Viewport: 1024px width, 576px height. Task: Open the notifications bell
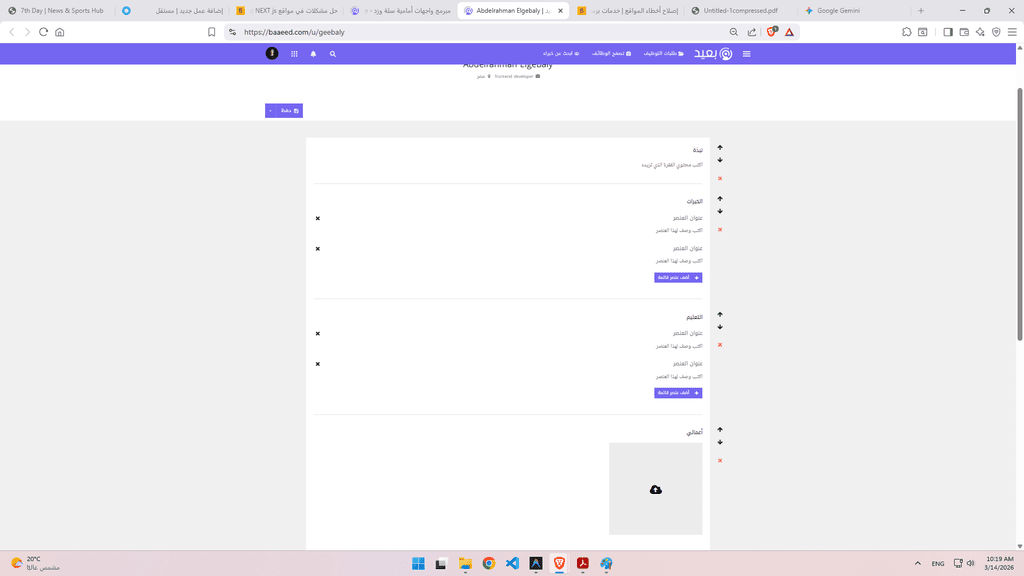point(313,54)
